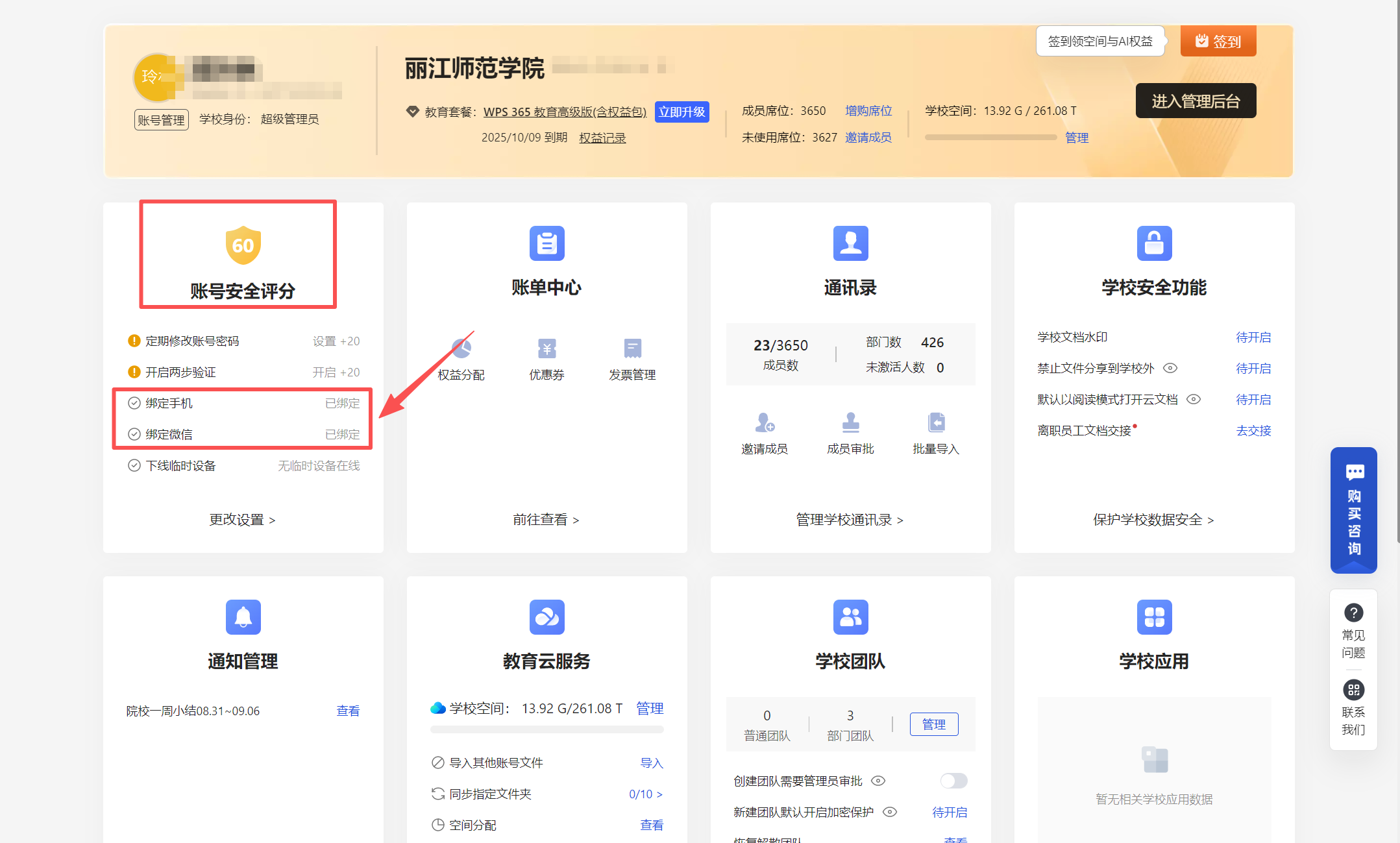1400x843 pixels.
Task: Click the 学校应用 apps grid icon
Action: coord(1154,617)
